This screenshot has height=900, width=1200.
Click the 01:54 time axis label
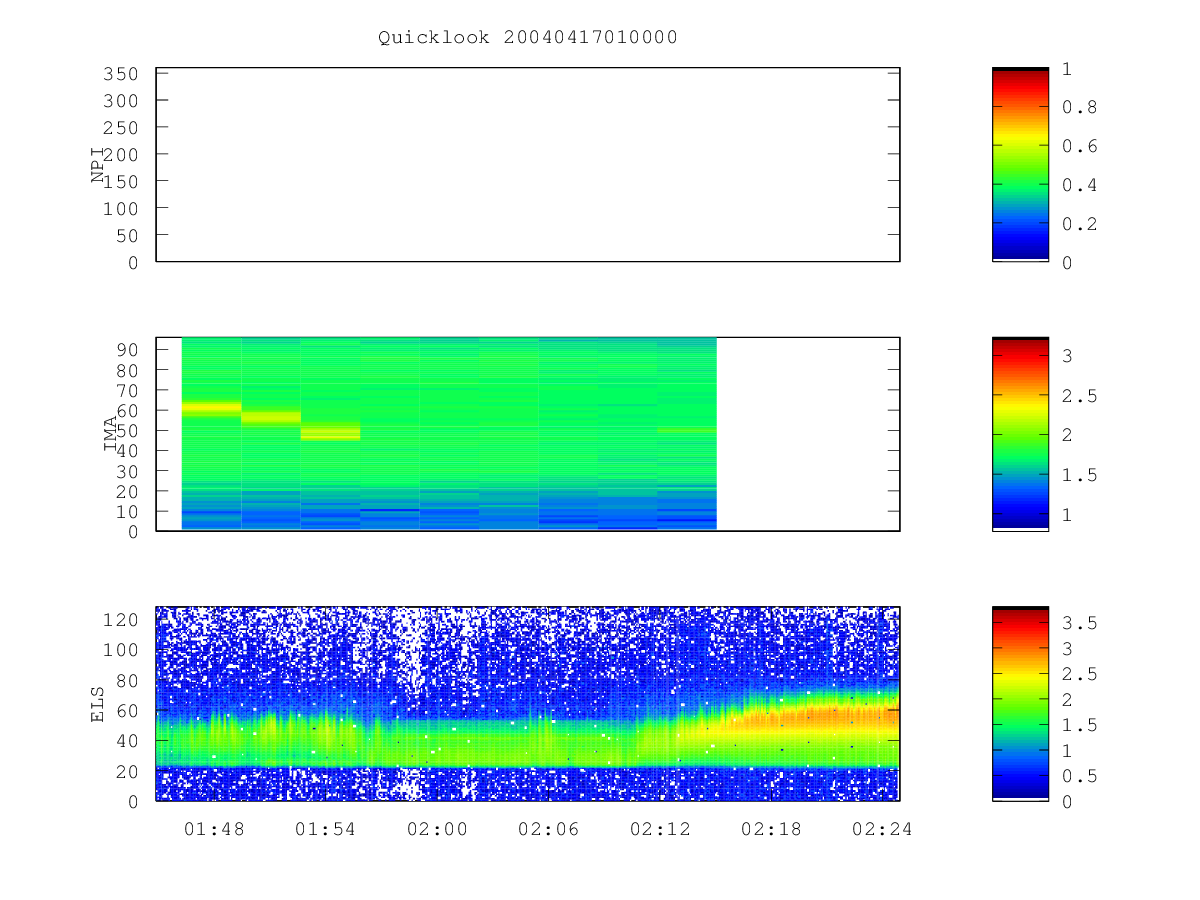326,829
